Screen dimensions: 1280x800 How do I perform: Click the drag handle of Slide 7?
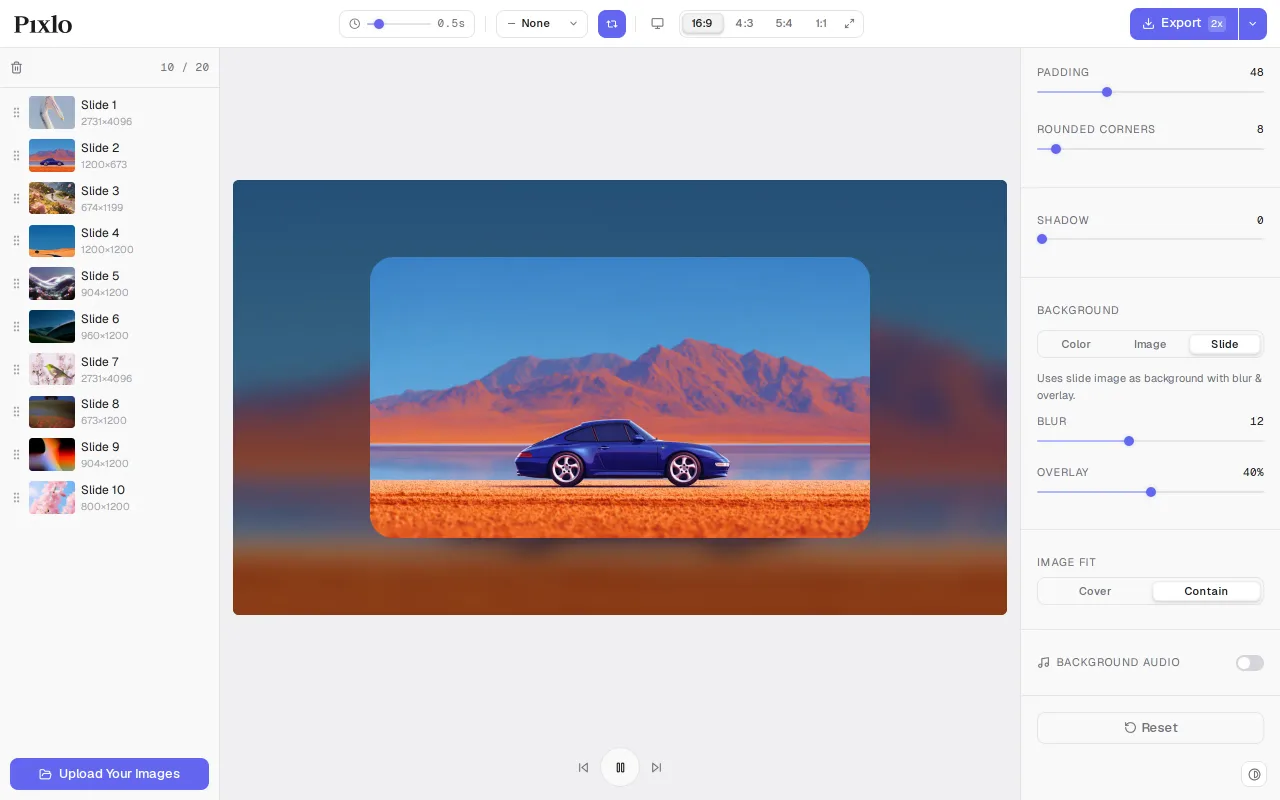click(x=16, y=370)
